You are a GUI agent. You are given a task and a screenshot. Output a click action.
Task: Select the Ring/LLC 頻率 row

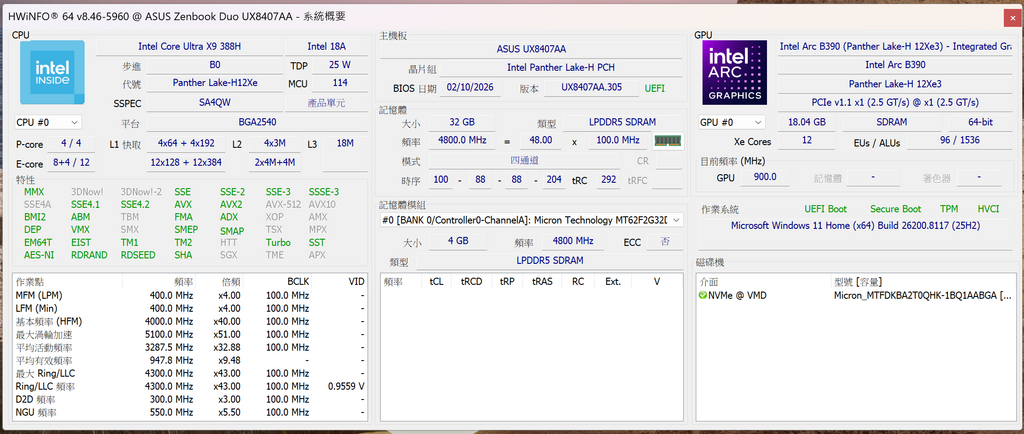coord(189,386)
